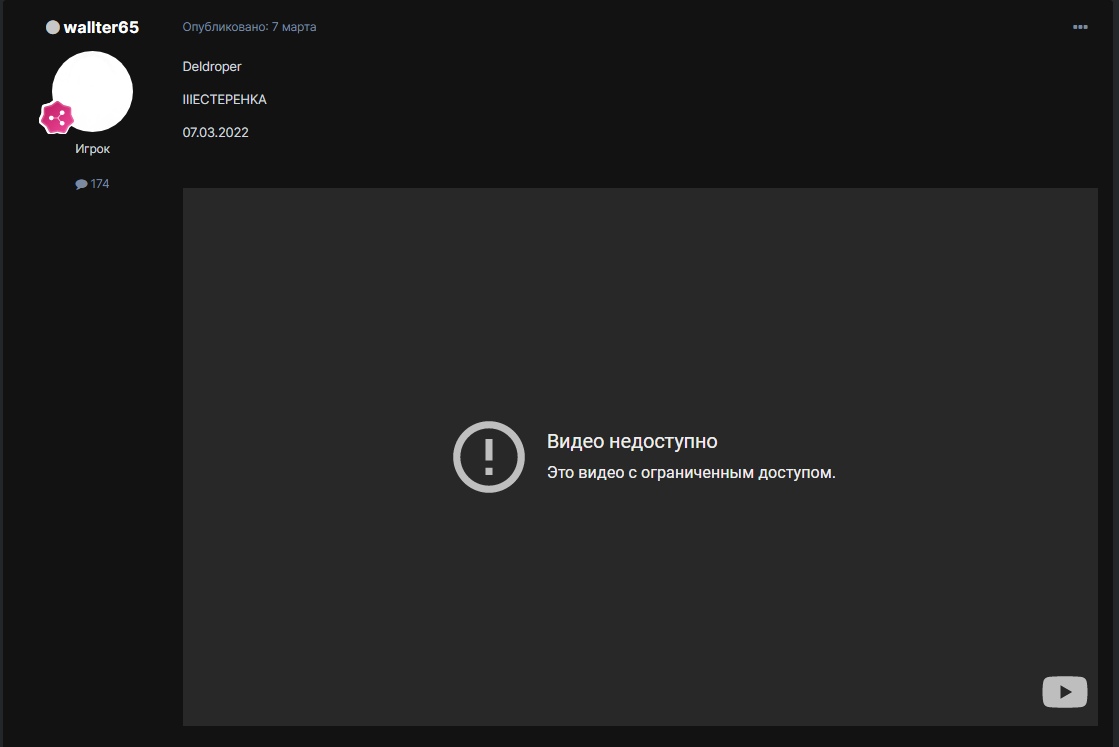The image size is (1119, 747).
Task: Open wallter65's profile via the username
Action: click(x=101, y=27)
